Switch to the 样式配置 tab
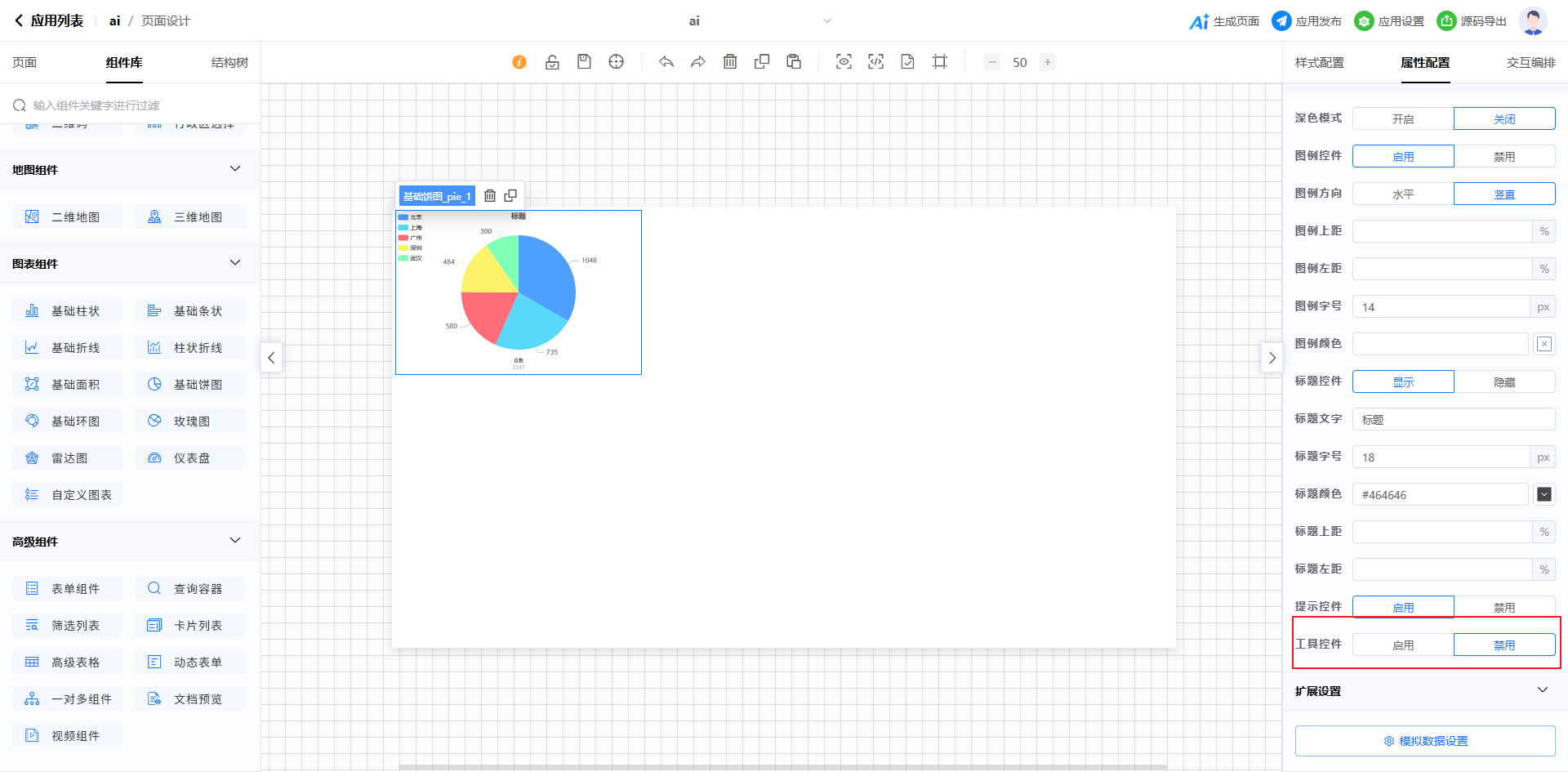 tap(1319, 63)
